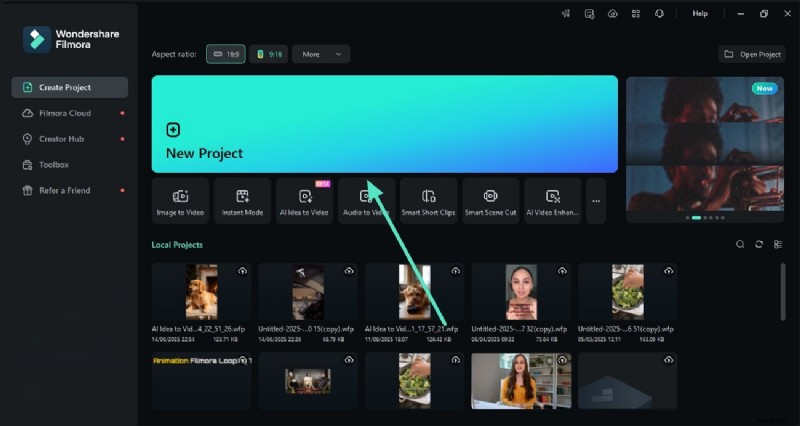Image resolution: width=800 pixels, height=426 pixels.
Task: Switch to the Toolbox sidebar section
Action: click(54, 164)
